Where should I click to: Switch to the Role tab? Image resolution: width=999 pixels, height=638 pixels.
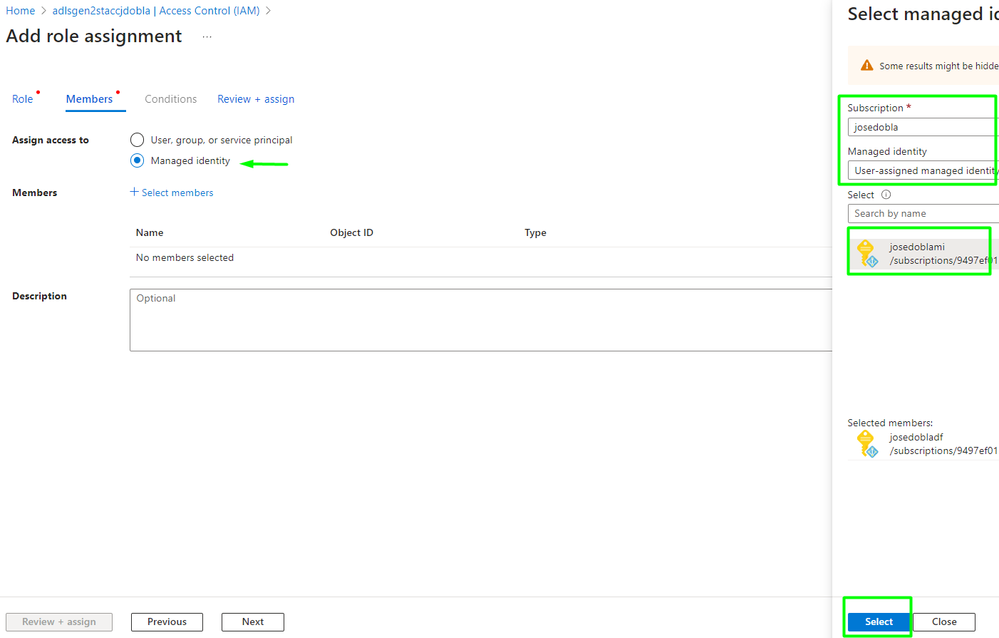click(x=22, y=99)
